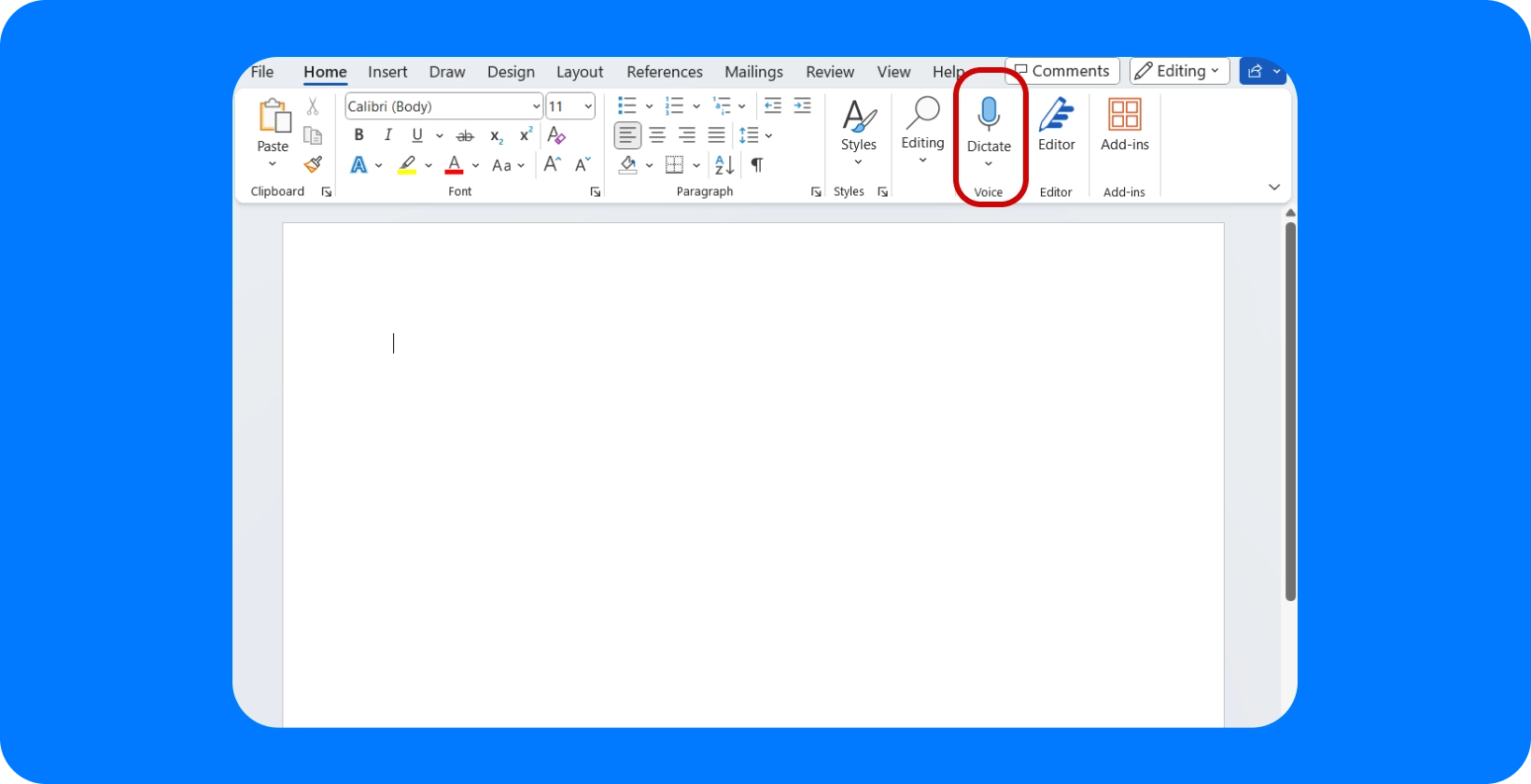Apply multilevel list icon
1531x784 pixels.
(722, 105)
